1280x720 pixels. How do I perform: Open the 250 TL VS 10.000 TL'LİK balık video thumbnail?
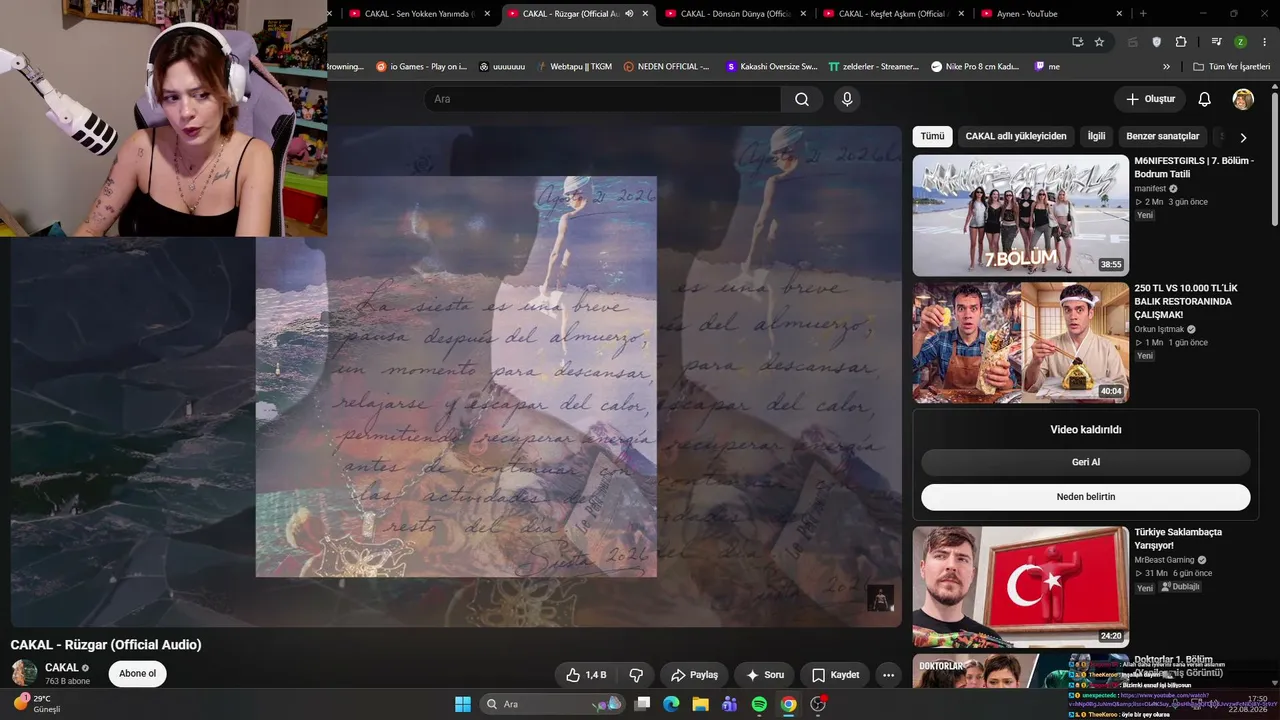pos(1020,343)
